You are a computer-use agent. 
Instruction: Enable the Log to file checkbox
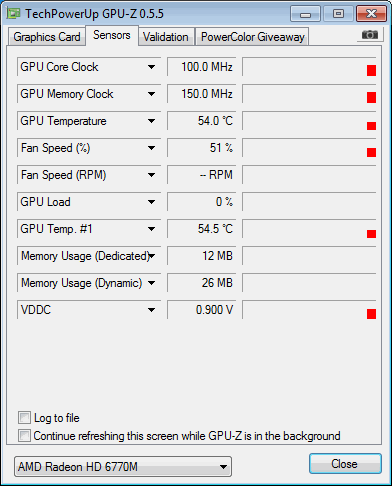click(24, 418)
